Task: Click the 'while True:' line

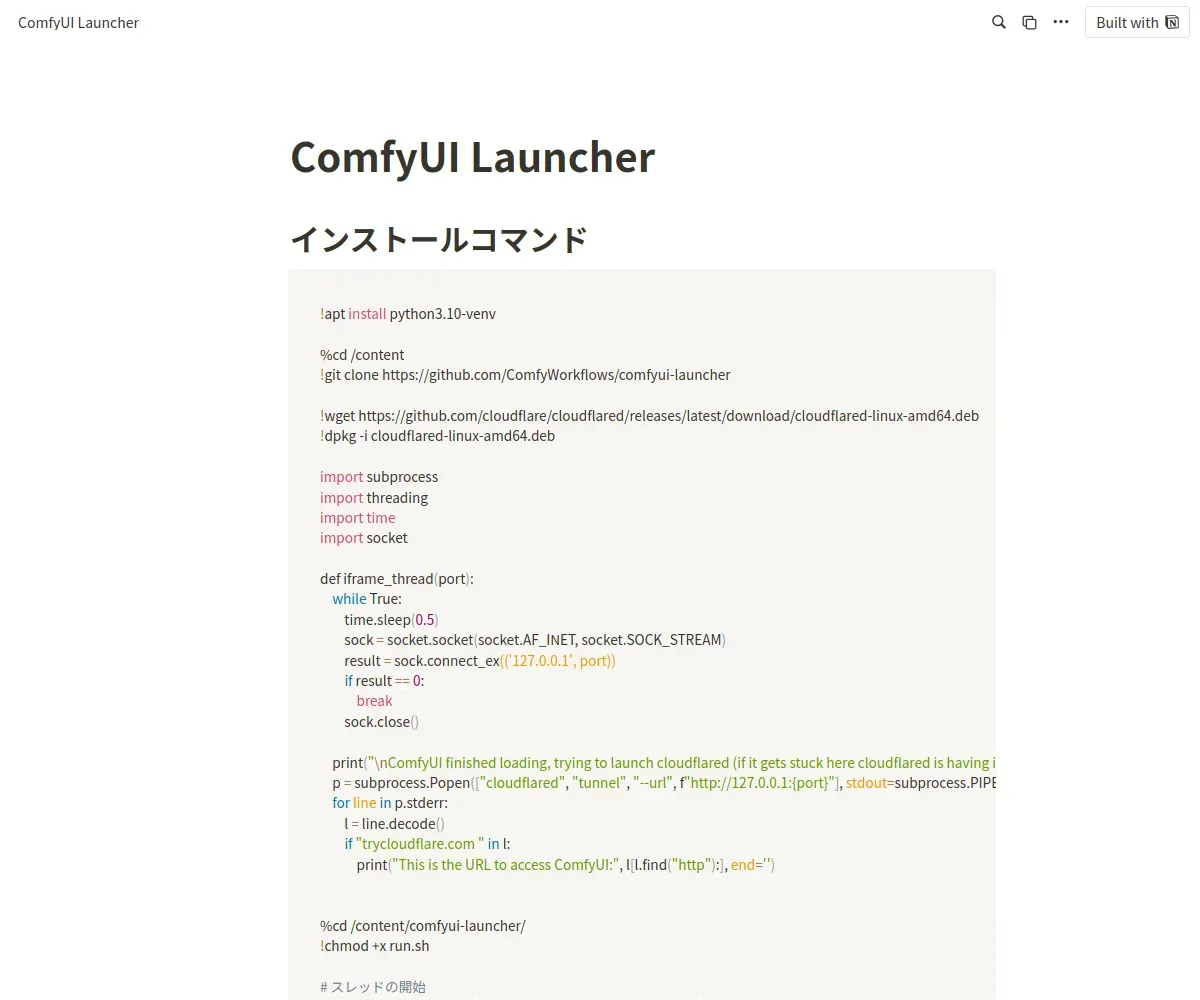Action: 367,599
